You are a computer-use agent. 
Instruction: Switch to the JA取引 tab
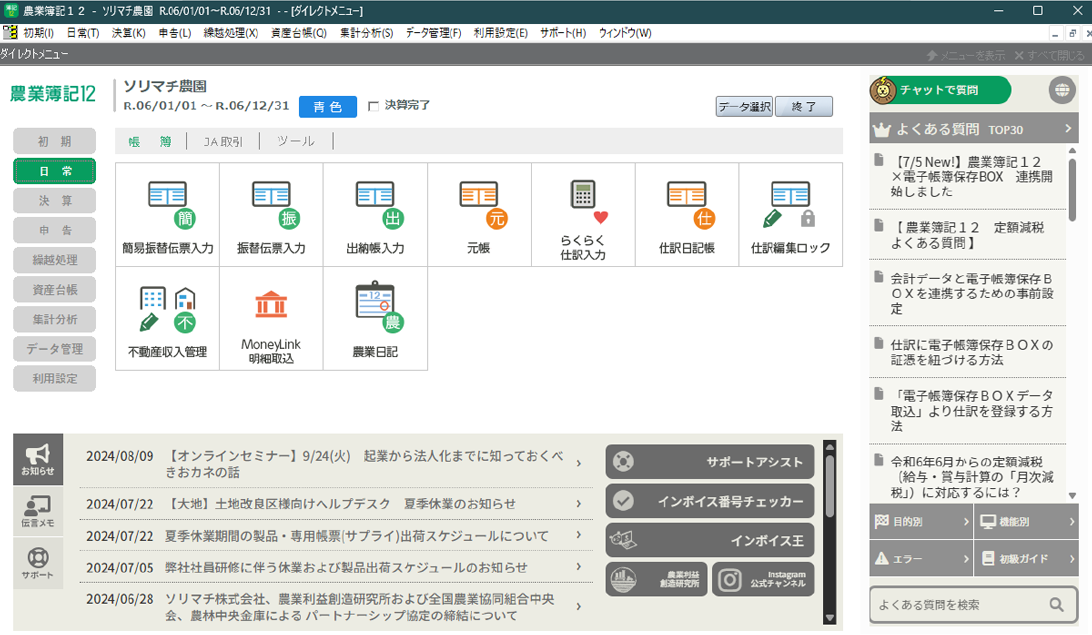[223, 142]
